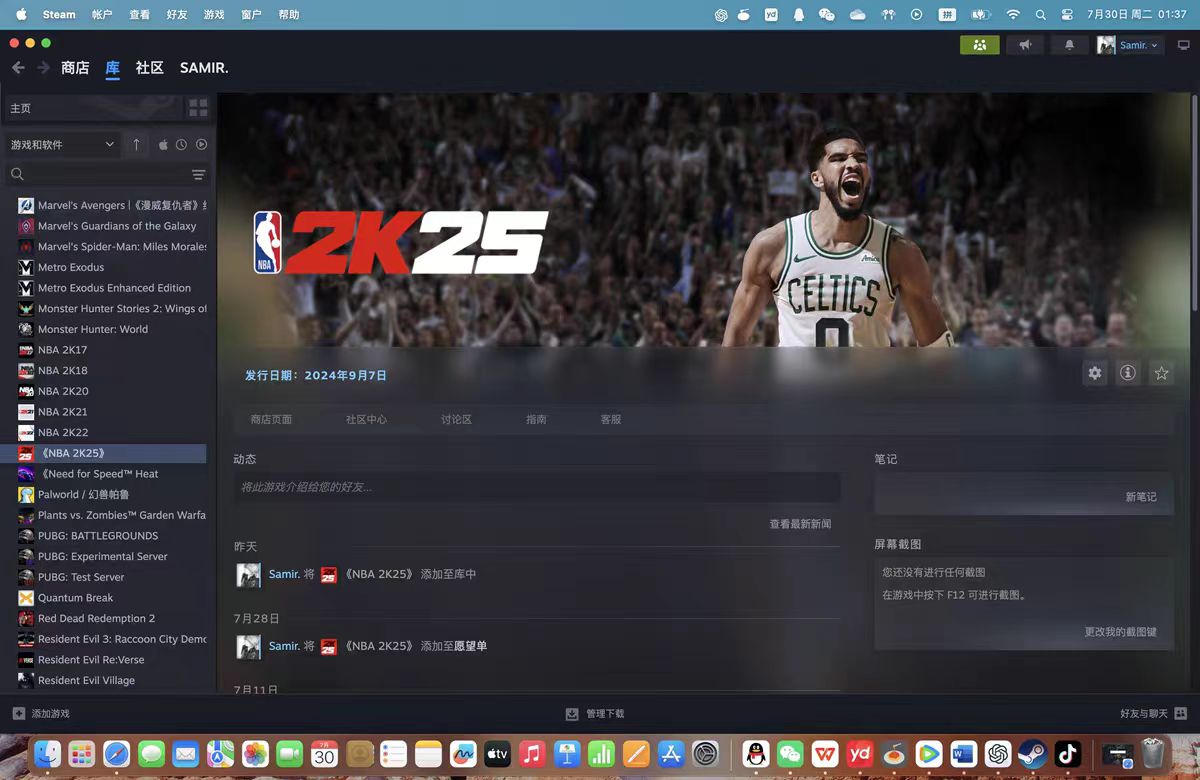Toggle the clock recent-games filter
This screenshot has width=1200, height=780.
(181, 144)
